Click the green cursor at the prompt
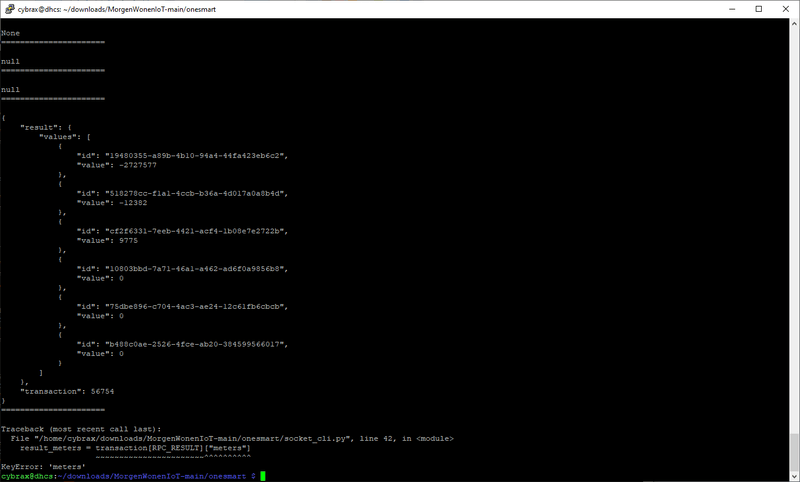Image resolution: width=800 pixels, height=482 pixels. click(x=263, y=476)
